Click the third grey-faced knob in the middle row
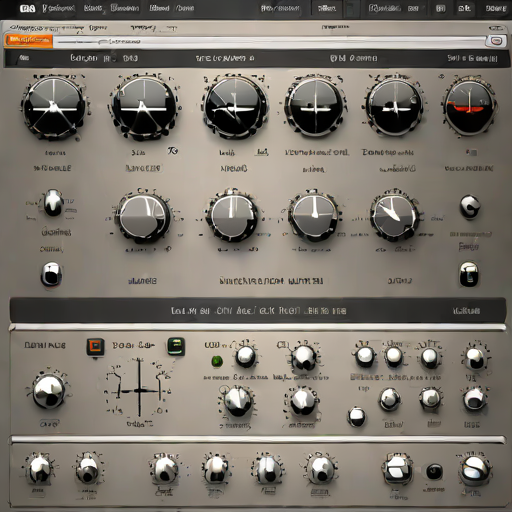The width and height of the screenshot is (512, 512). click(314, 215)
